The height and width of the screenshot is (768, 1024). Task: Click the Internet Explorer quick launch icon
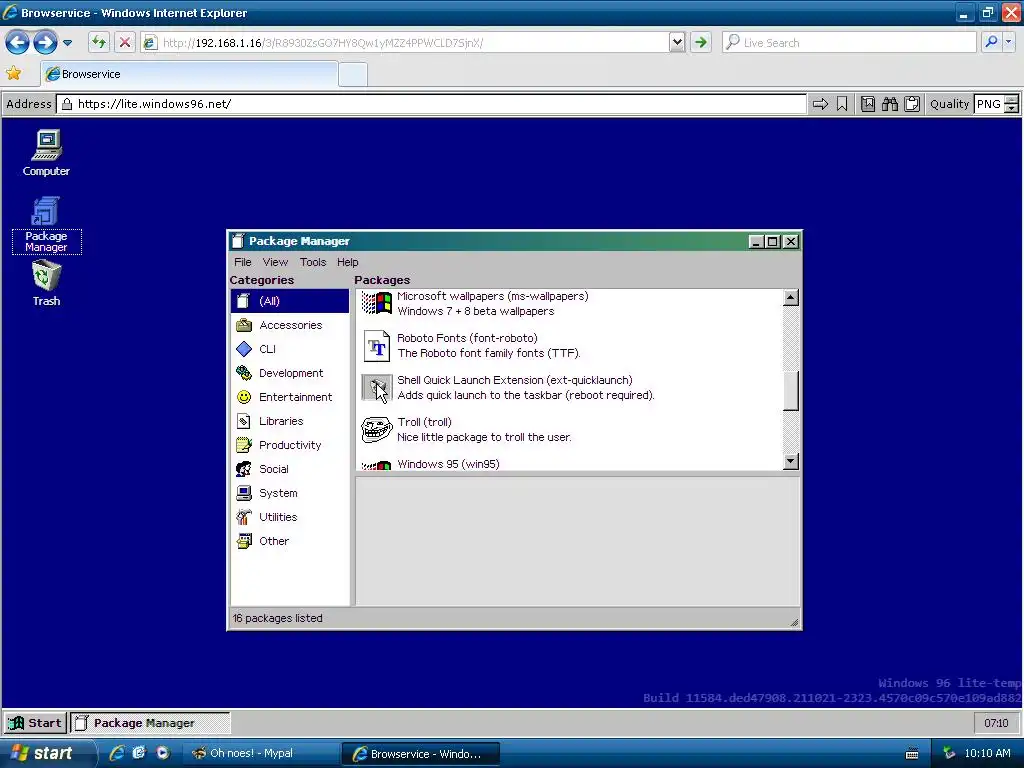[117, 753]
